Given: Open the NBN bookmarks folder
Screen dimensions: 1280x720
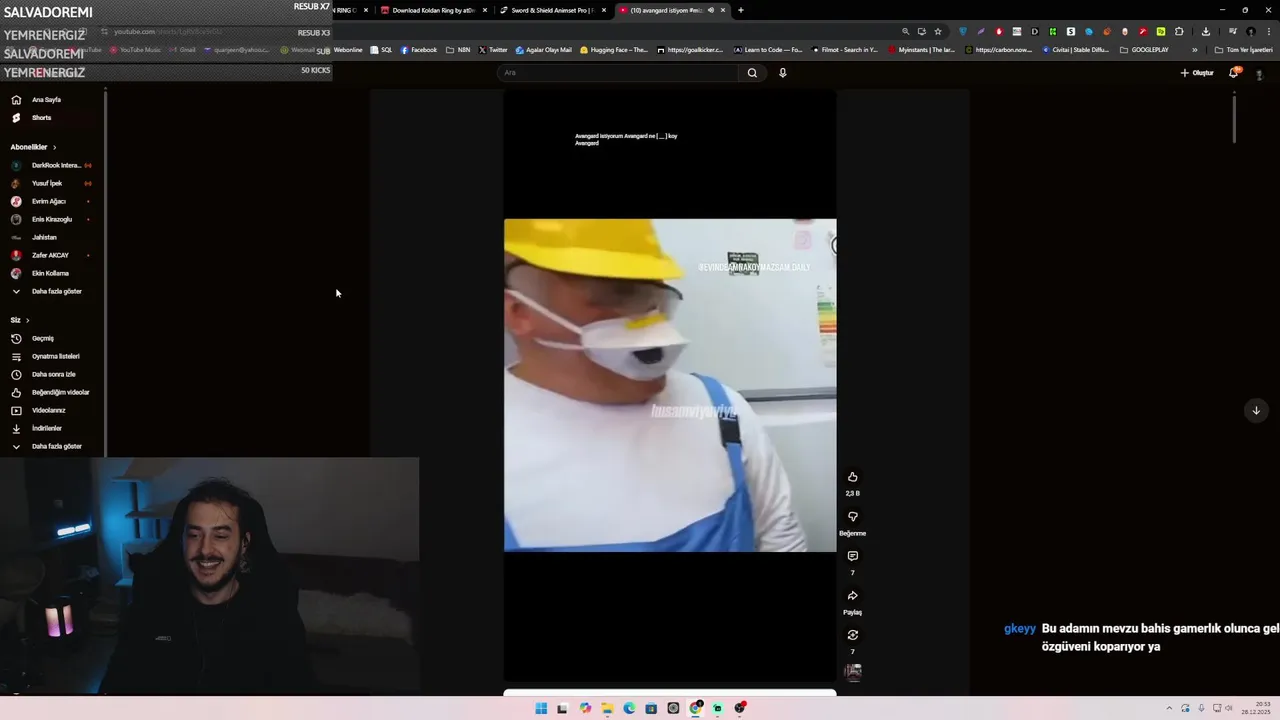Looking at the screenshot, I should click(458, 50).
